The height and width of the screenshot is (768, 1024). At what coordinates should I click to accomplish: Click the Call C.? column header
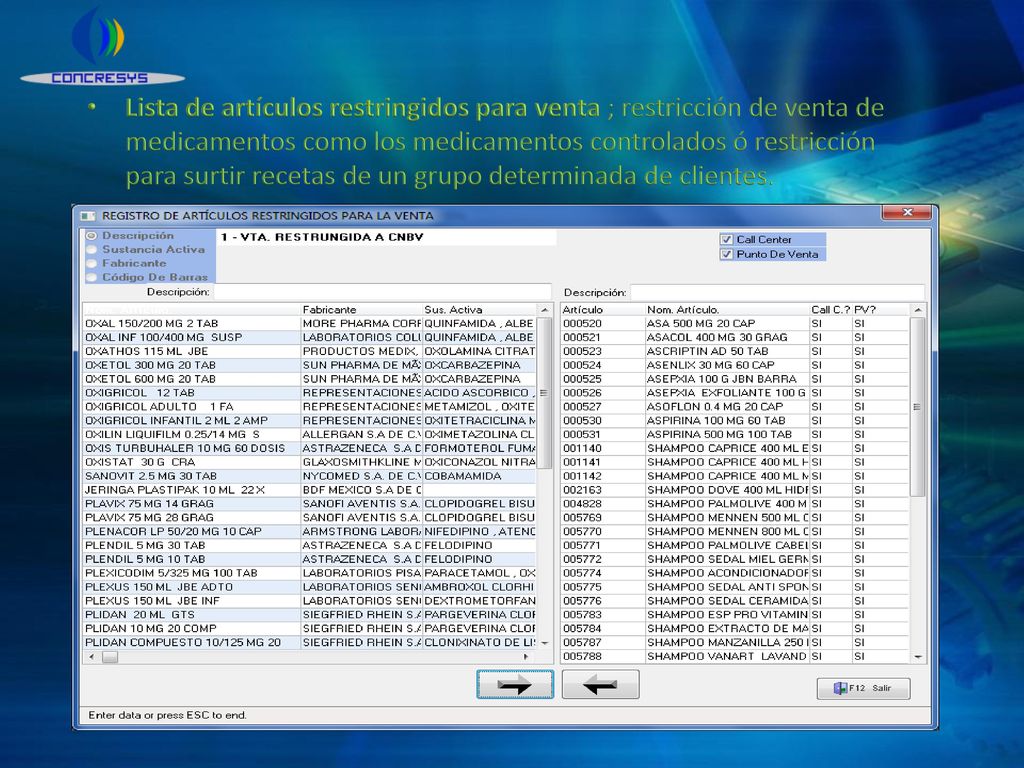point(831,310)
